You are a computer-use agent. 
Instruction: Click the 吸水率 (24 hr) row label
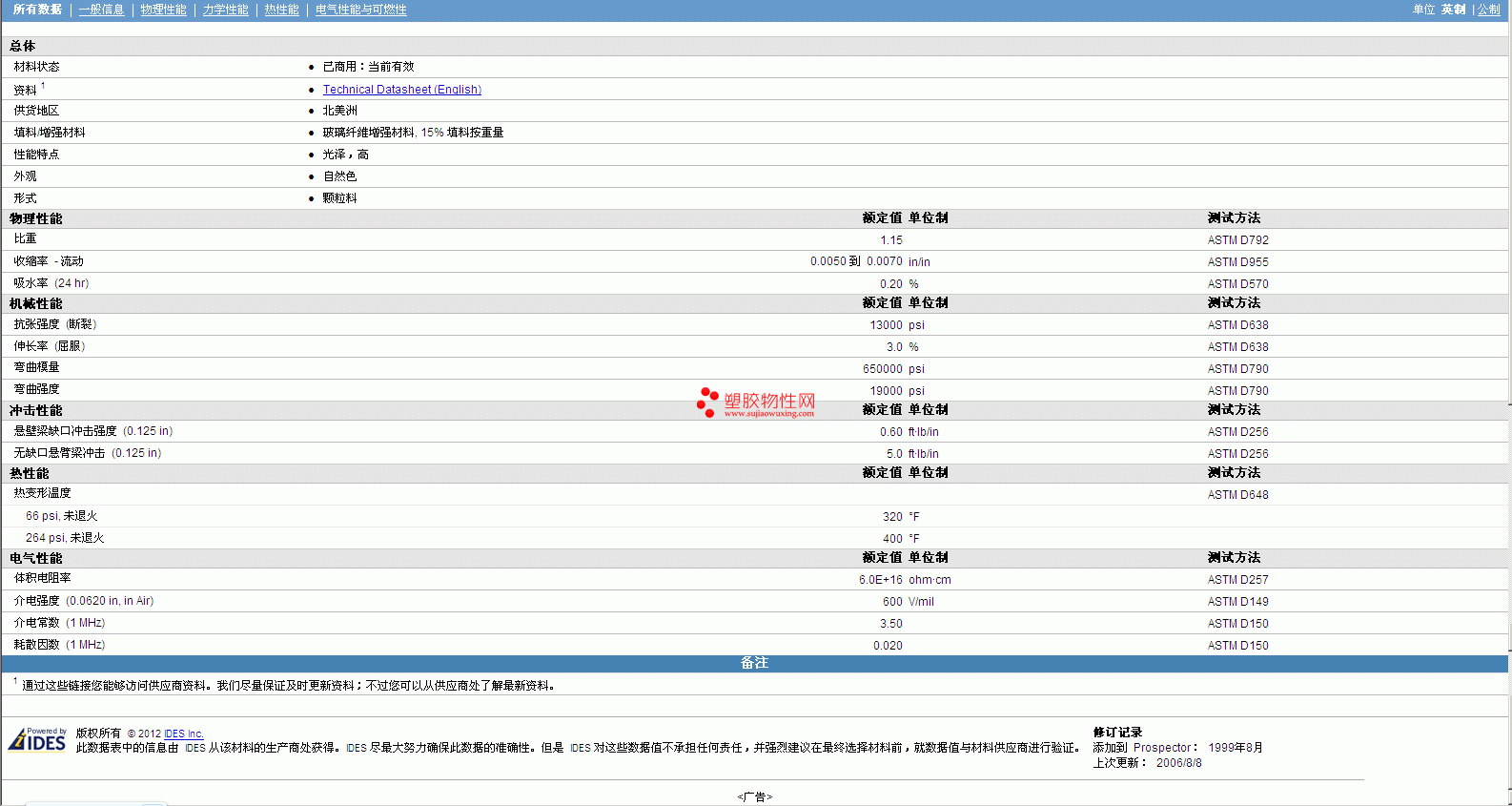51,283
